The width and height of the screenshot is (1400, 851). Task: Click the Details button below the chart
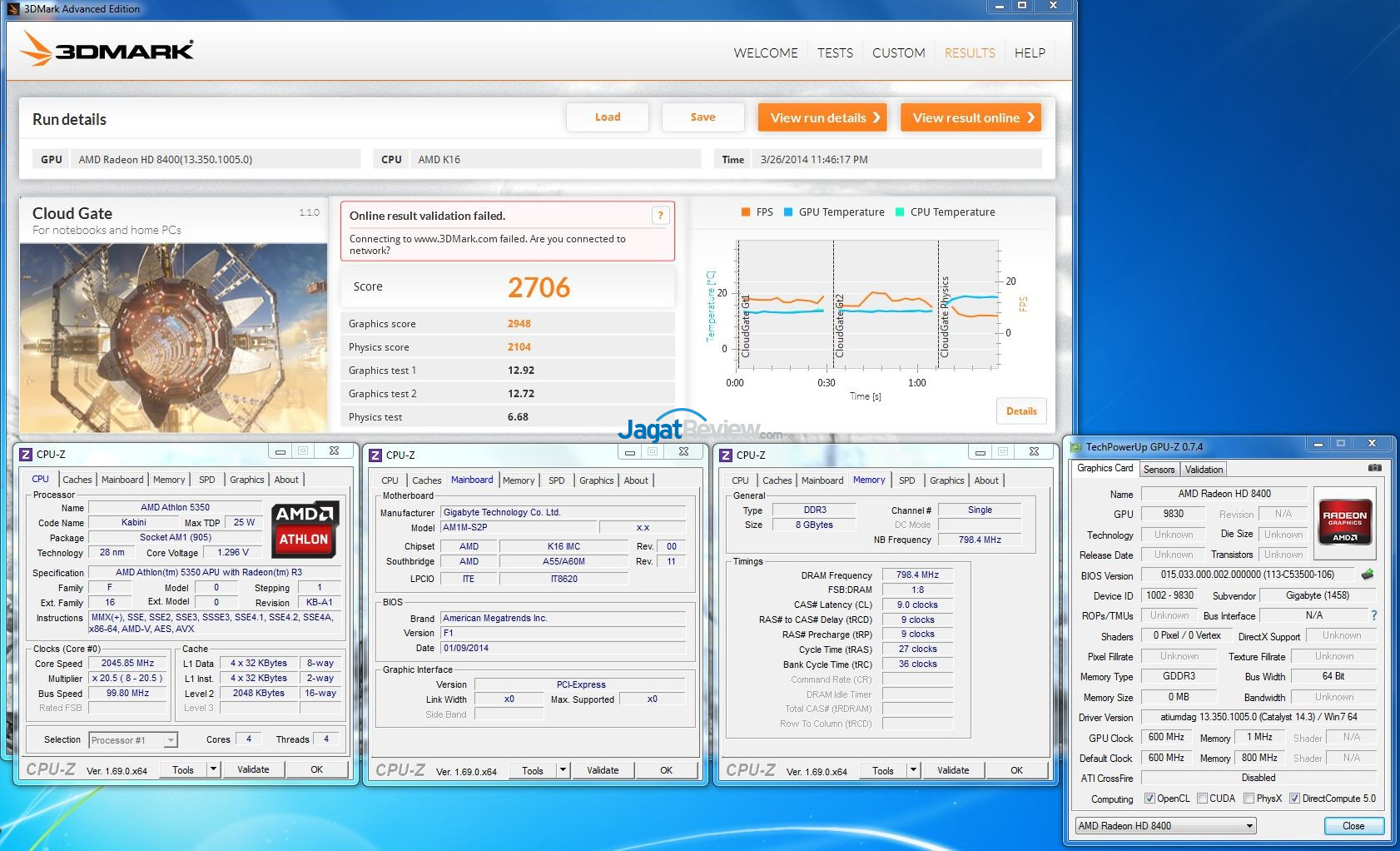1021,411
